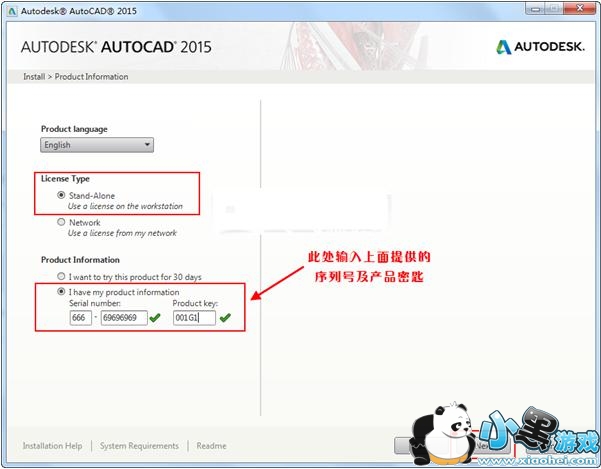Choose the 30-day trial option
The width and height of the screenshot is (601, 469).
point(61,276)
